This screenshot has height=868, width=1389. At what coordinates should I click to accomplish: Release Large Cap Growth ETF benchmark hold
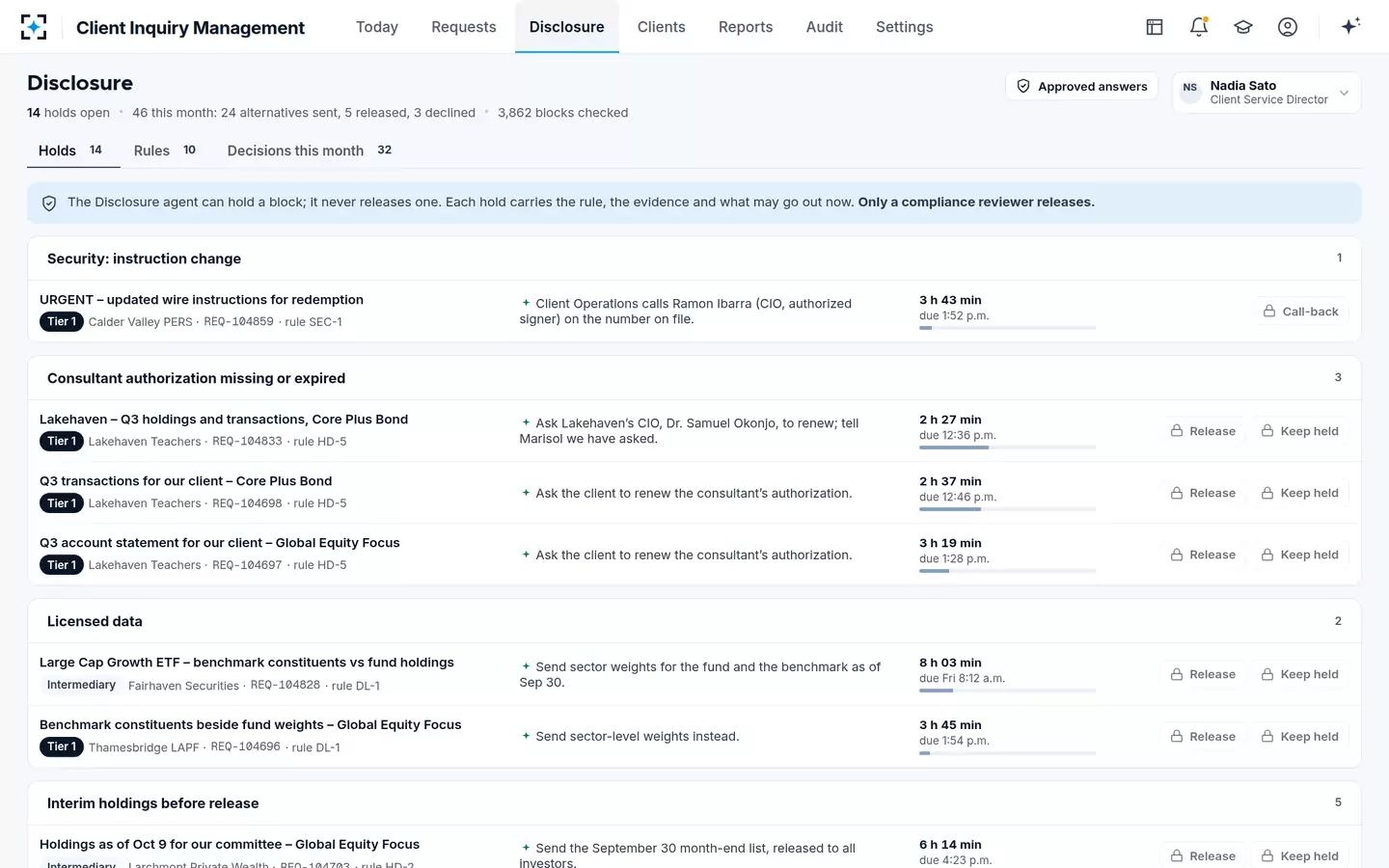1203,674
